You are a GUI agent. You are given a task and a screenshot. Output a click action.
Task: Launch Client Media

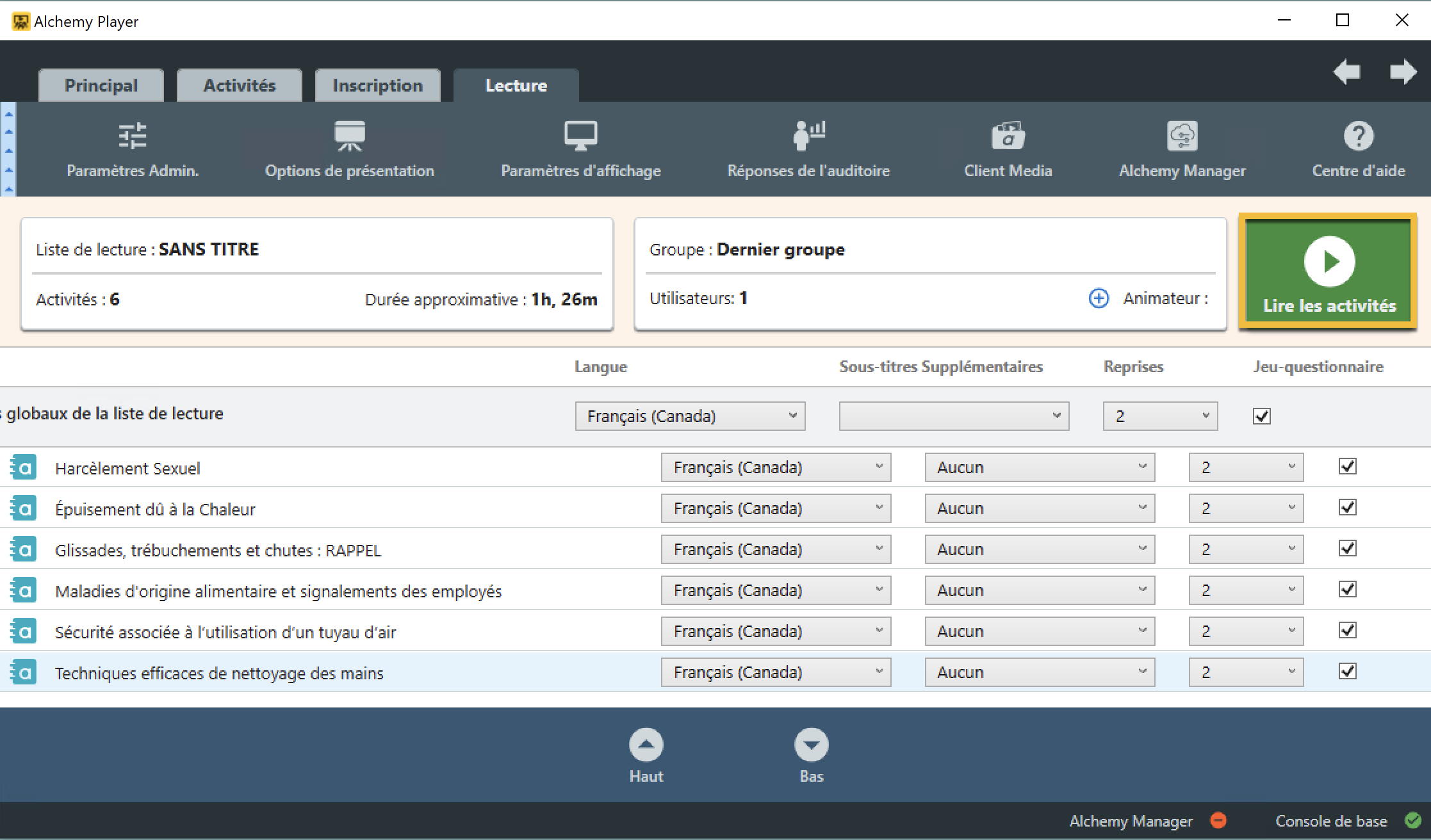pos(1008,136)
